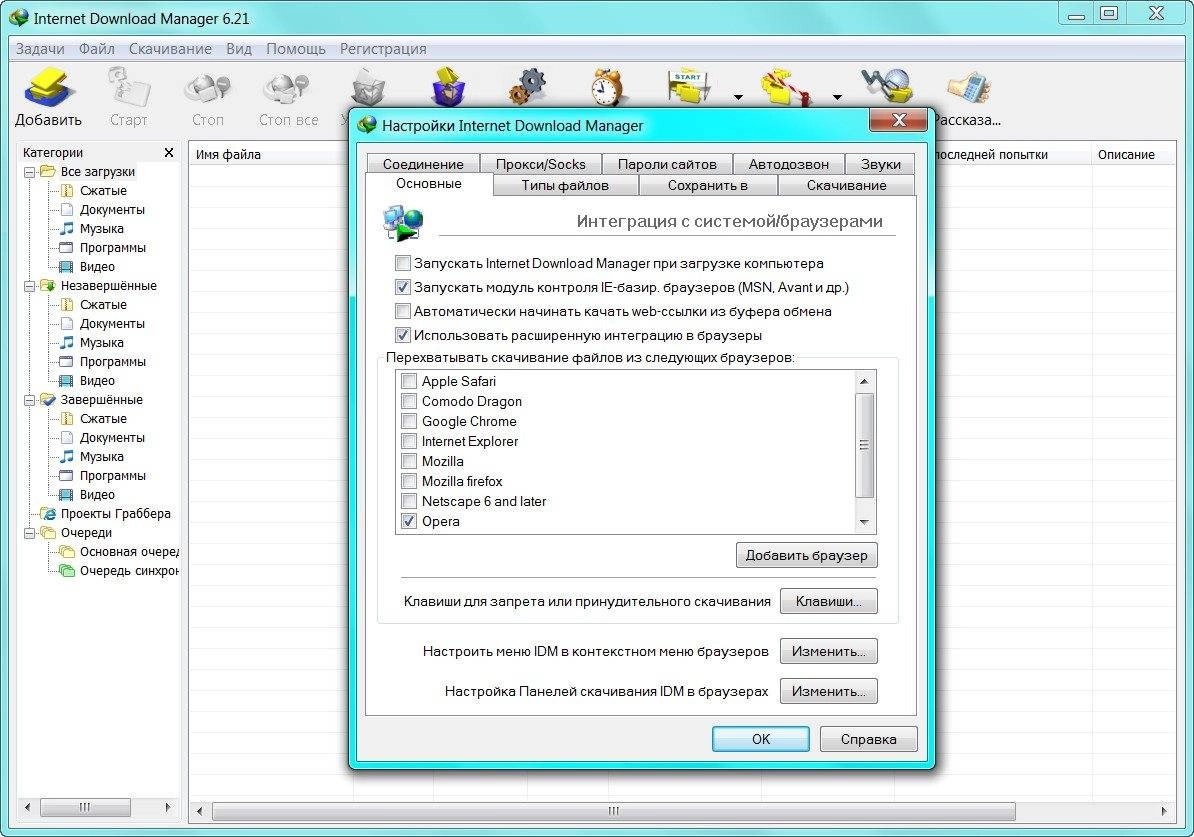Click the Рассказа... (tell a friend) toolbar icon
The width and height of the screenshot is (1194, 837).
tap(968, 88)
